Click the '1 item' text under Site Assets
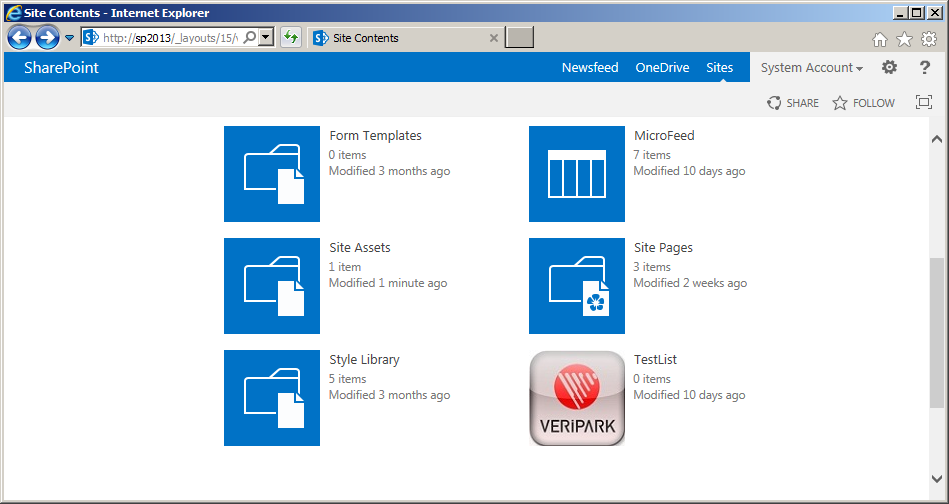The height and width of the screenshot is (504, 949). (x=344, y=267)
